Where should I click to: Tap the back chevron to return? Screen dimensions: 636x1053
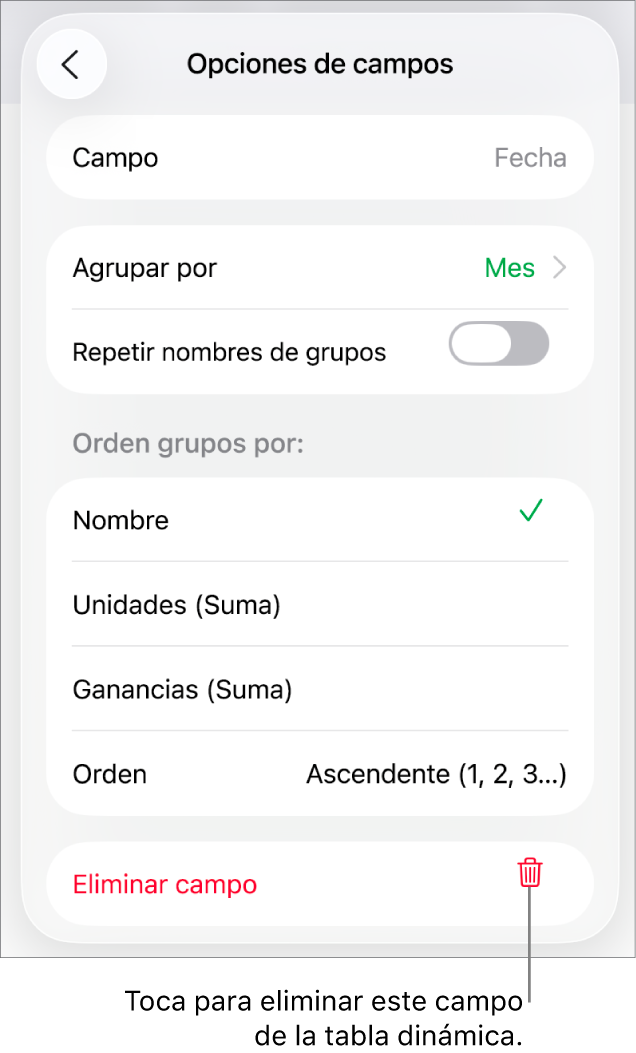tap(71, 63)
